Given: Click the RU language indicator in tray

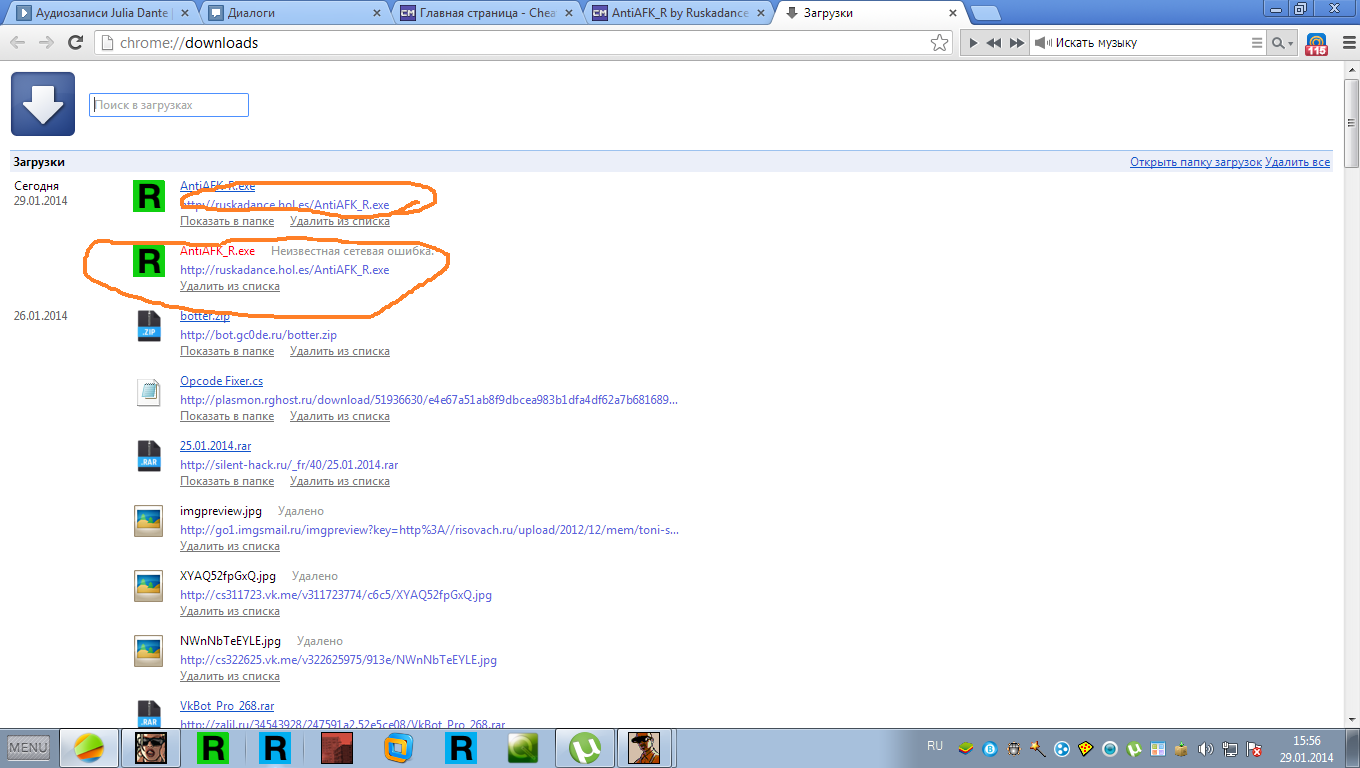Looking at the screenshot, I should (x=935, y=746).
